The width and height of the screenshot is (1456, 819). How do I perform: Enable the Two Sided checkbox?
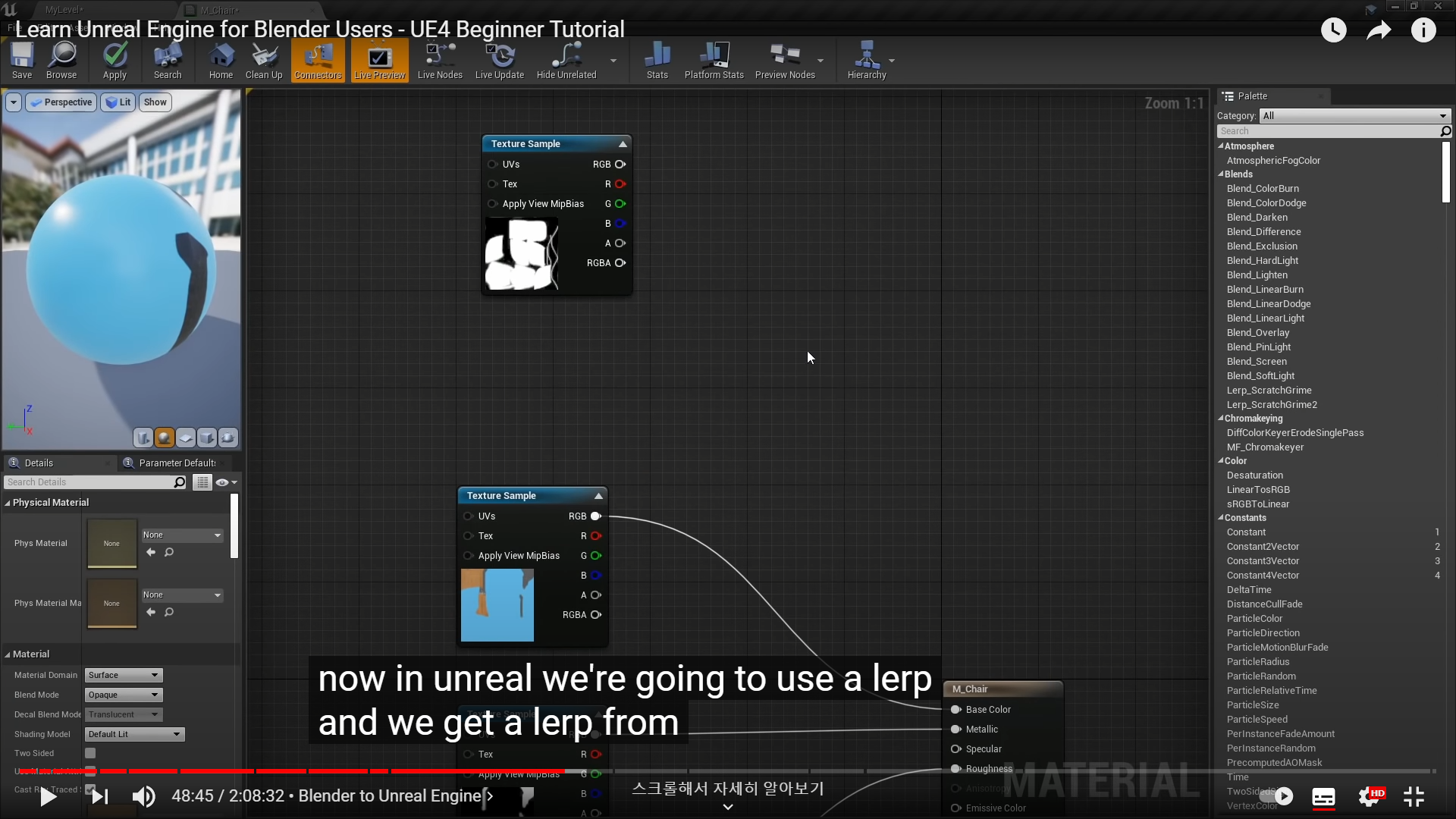[90, 753]
